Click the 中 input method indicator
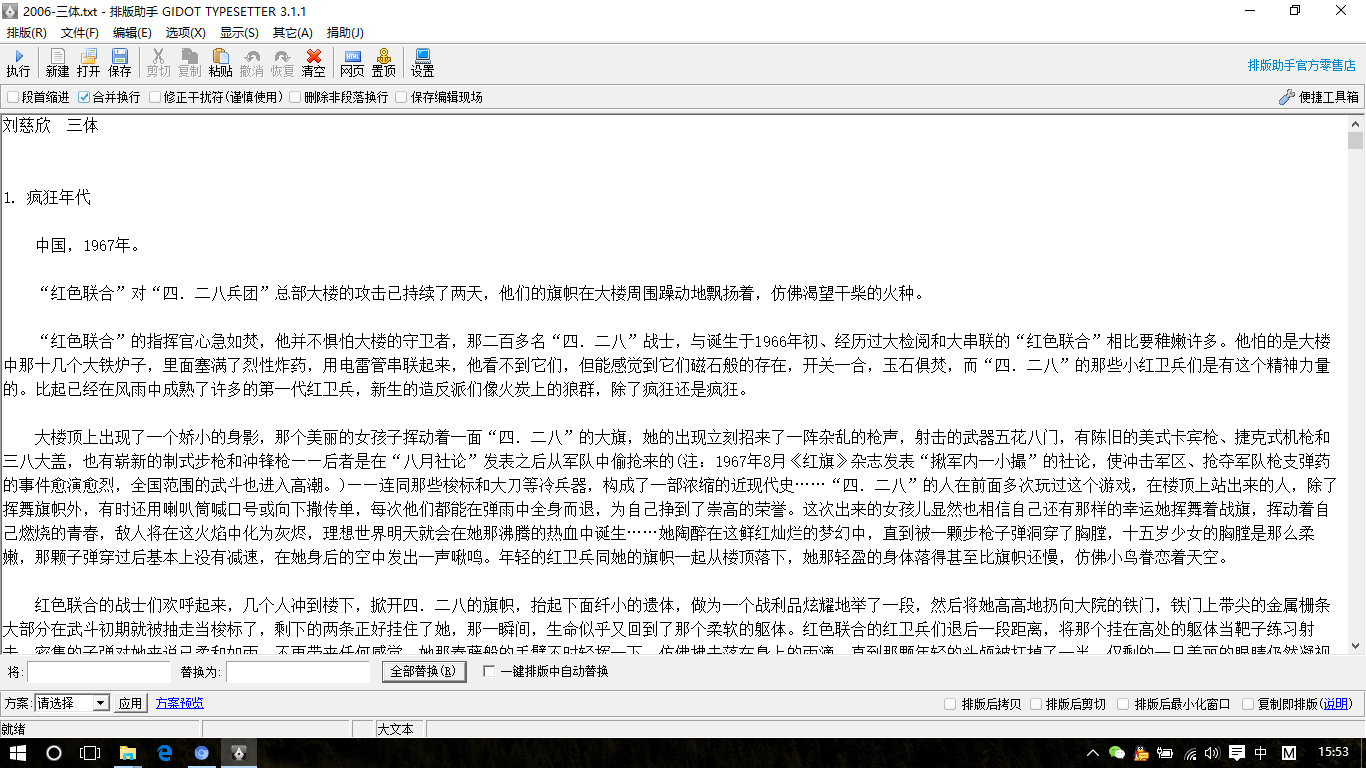This screenshot has width=1366, height=768. pyautogui.click(x=1261, y=753)
